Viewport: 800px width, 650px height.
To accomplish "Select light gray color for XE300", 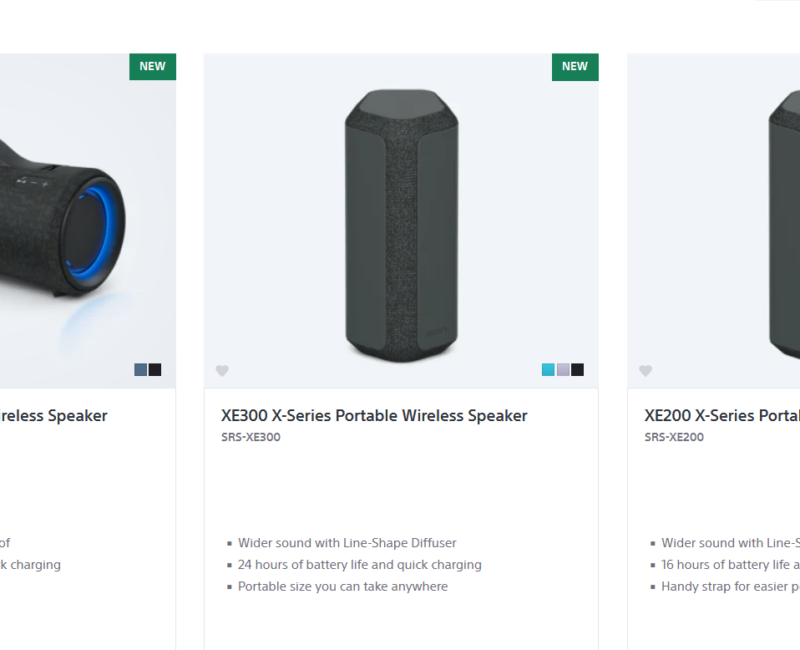I will (x=563, y=369).
